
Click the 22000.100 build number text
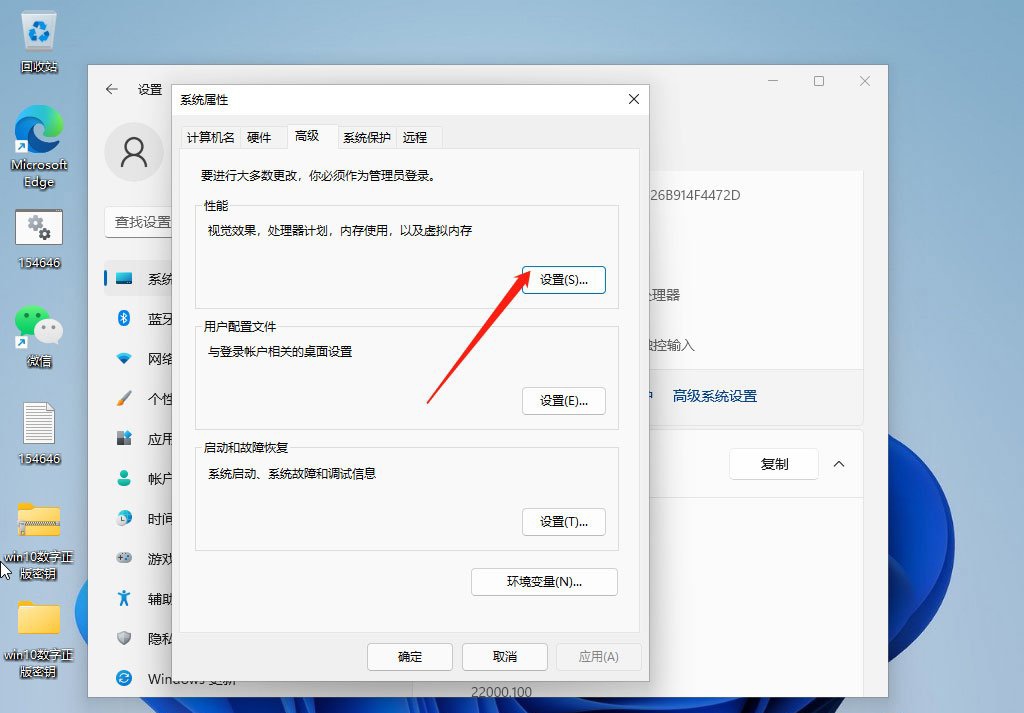pyautogui.click(x=502, y=692)
